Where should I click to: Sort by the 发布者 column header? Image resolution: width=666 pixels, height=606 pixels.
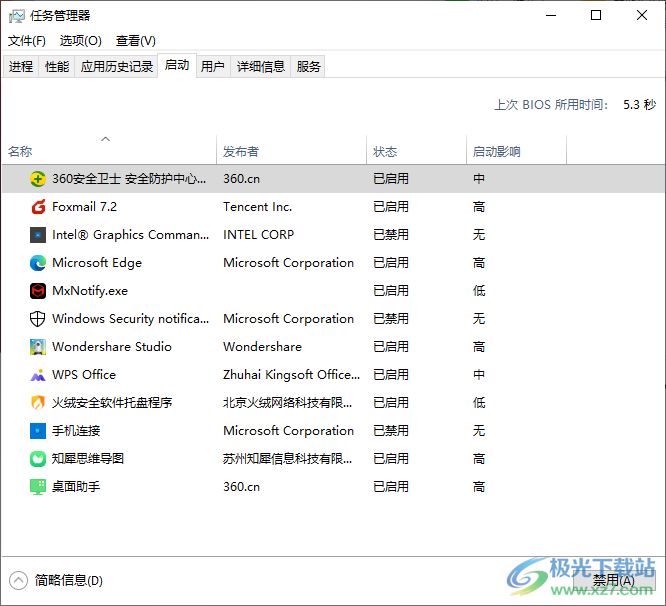point(291,149)
